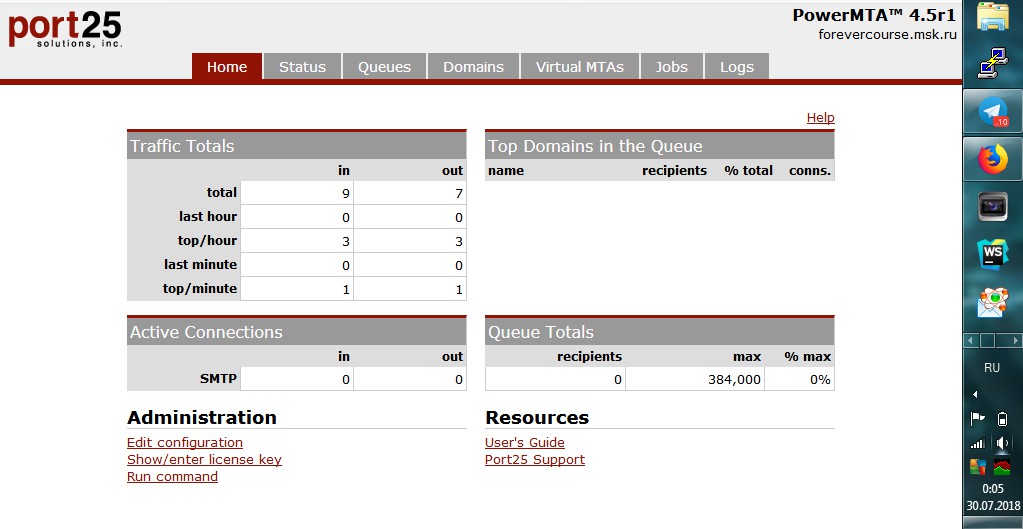Open the PuTTY taskbar icon
Viewport: 1023px width, 529px height.
[x=992, y=64]
